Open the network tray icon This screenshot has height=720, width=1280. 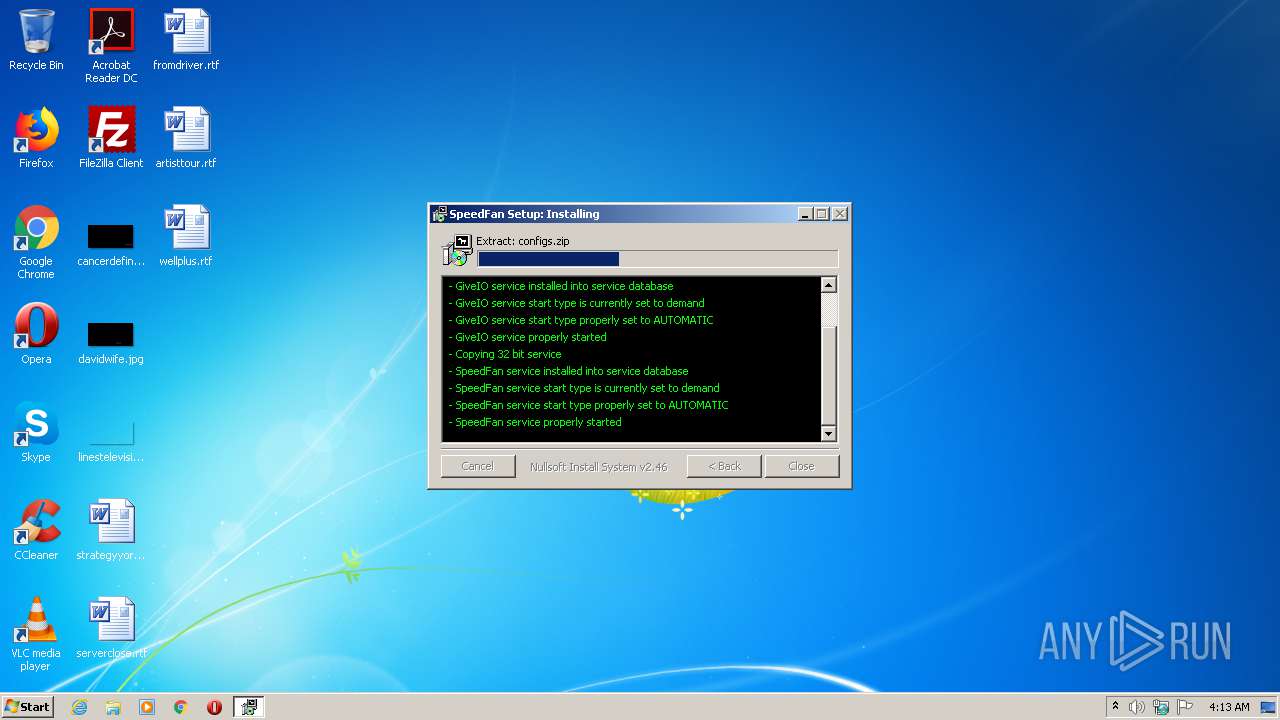click(x=1161, y=707)
